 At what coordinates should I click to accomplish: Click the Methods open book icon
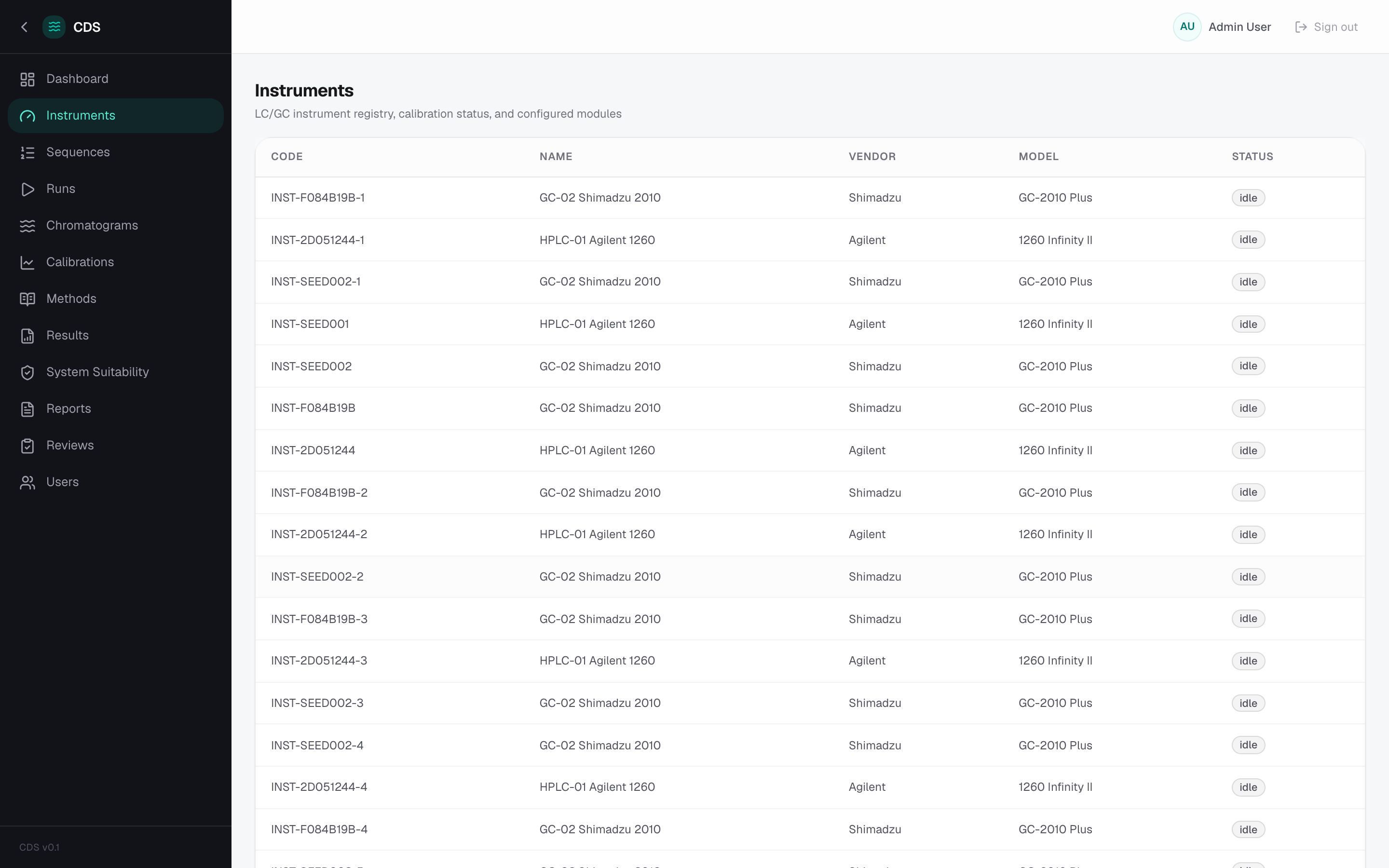pyautogui.click(x=27, y=299)
